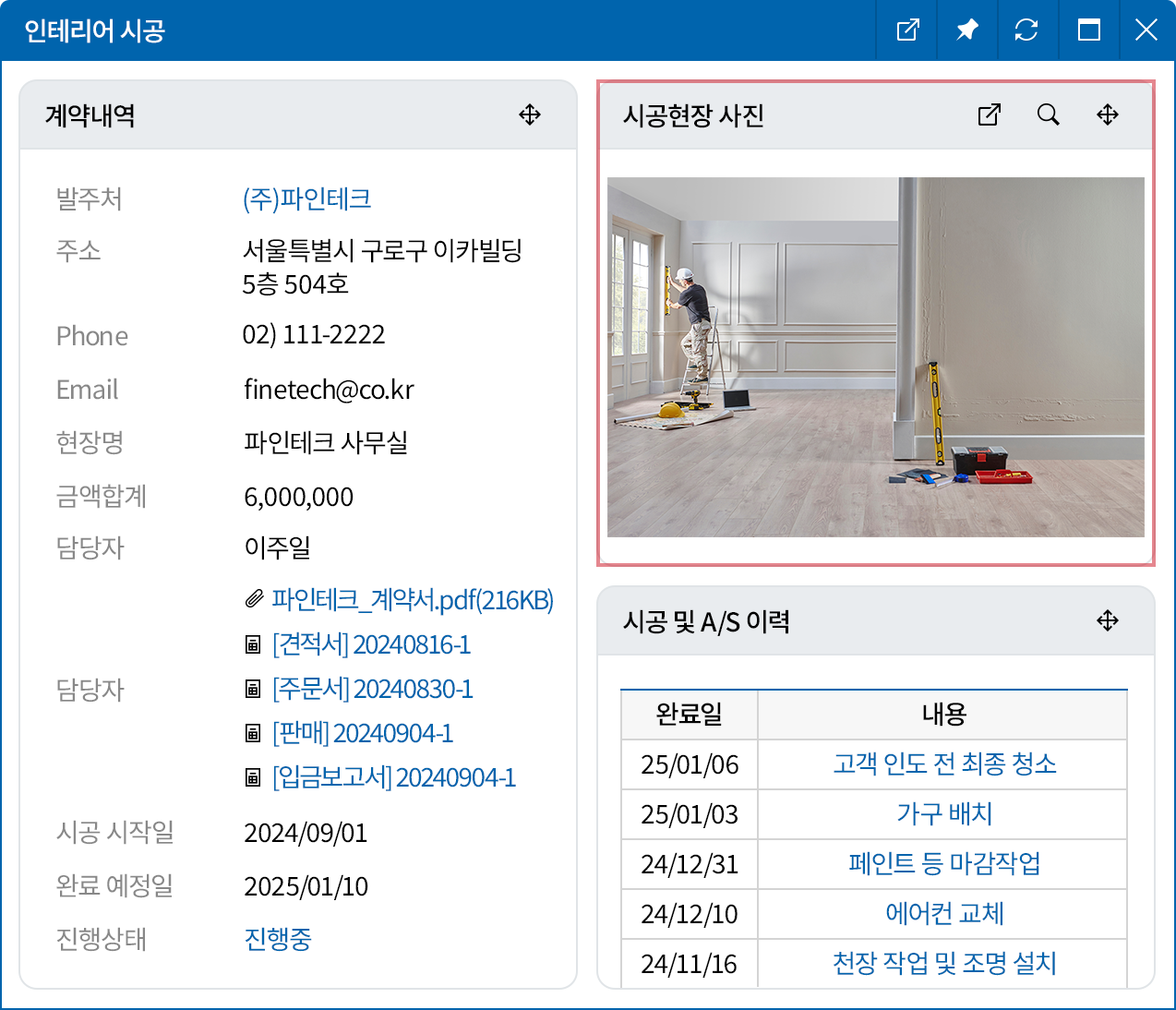
Task: Click the move handle on 시공 및 A/S 이력 panel
Action: [x=1107, y=620]
